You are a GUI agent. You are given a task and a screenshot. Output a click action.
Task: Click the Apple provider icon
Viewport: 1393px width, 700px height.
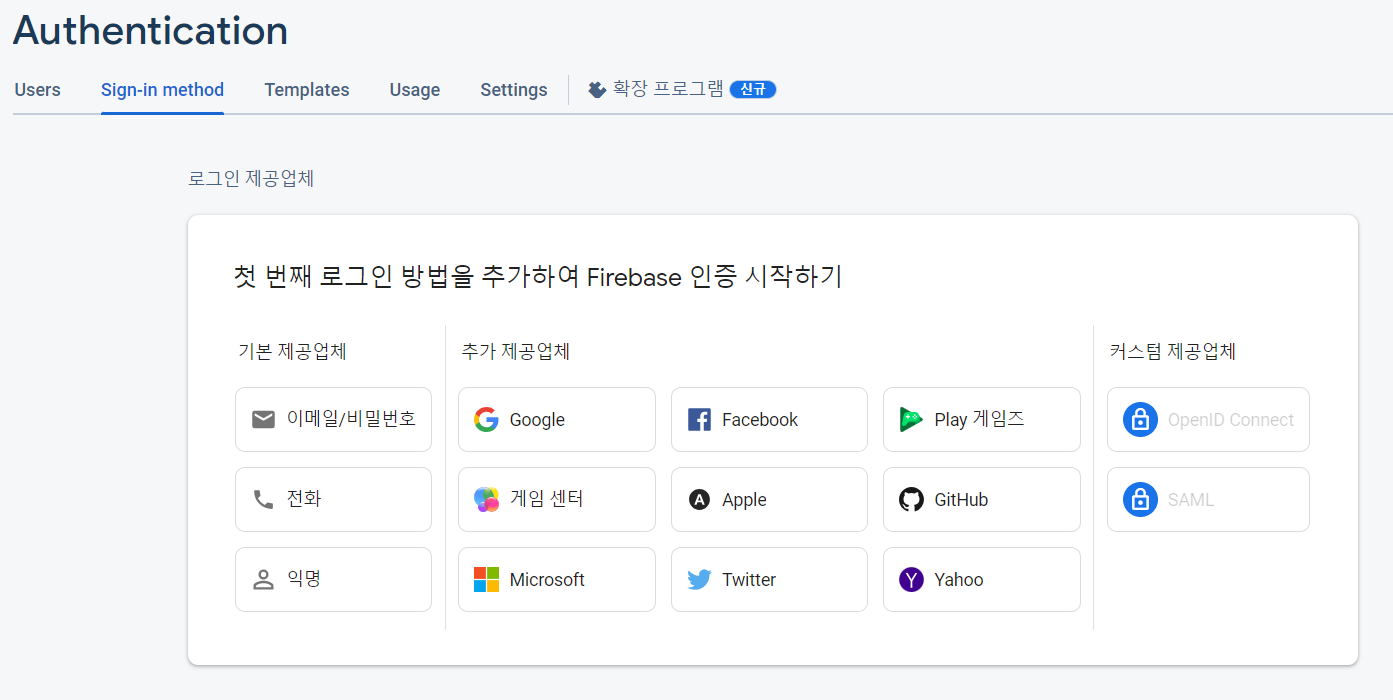[699, 499]
